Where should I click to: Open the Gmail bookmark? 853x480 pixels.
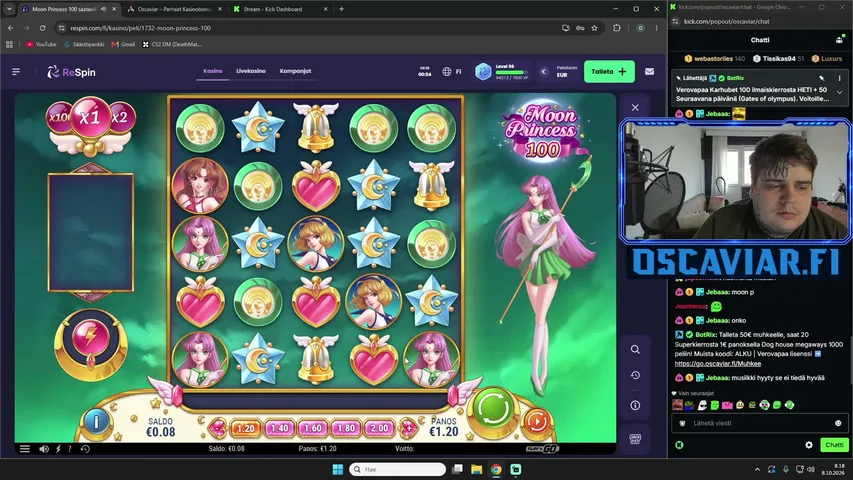(123, 45)
